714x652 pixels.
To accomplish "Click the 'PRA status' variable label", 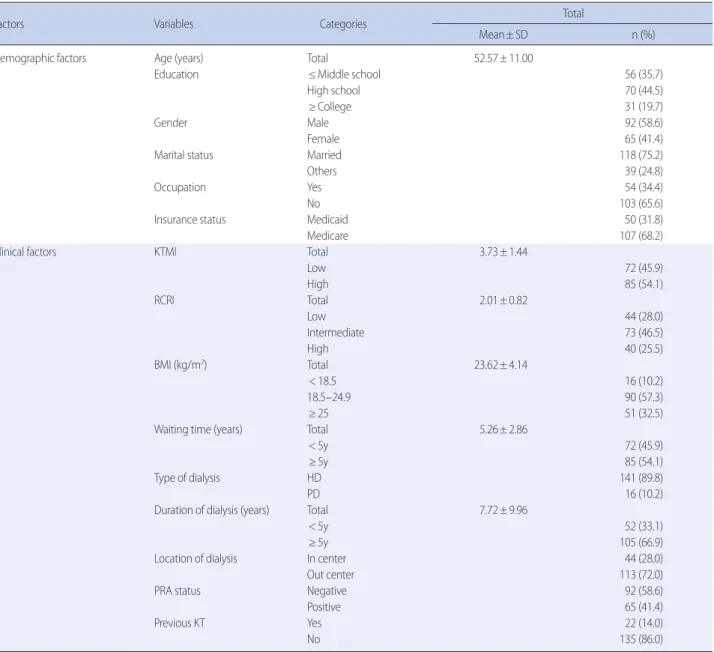I will 177,591.
